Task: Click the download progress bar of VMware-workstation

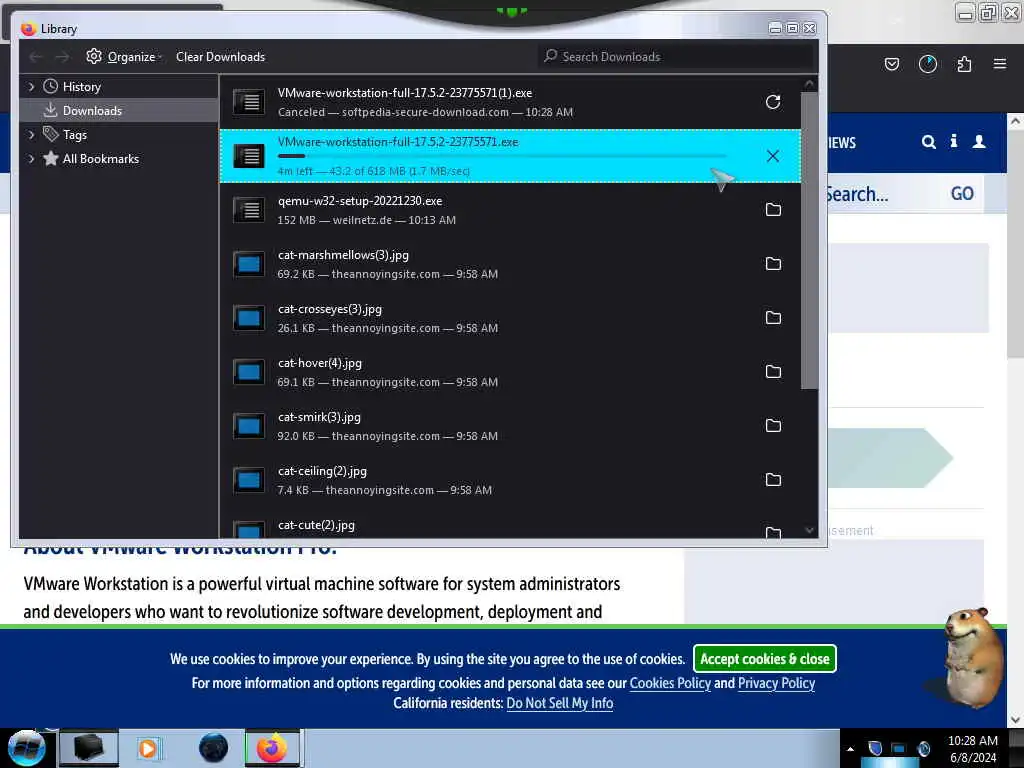Action: tap(502, 156)
